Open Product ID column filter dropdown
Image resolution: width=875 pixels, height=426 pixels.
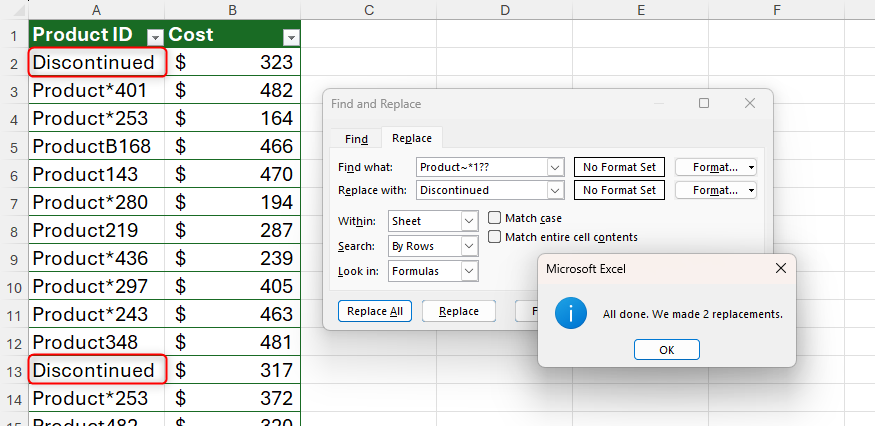(155, 37)
